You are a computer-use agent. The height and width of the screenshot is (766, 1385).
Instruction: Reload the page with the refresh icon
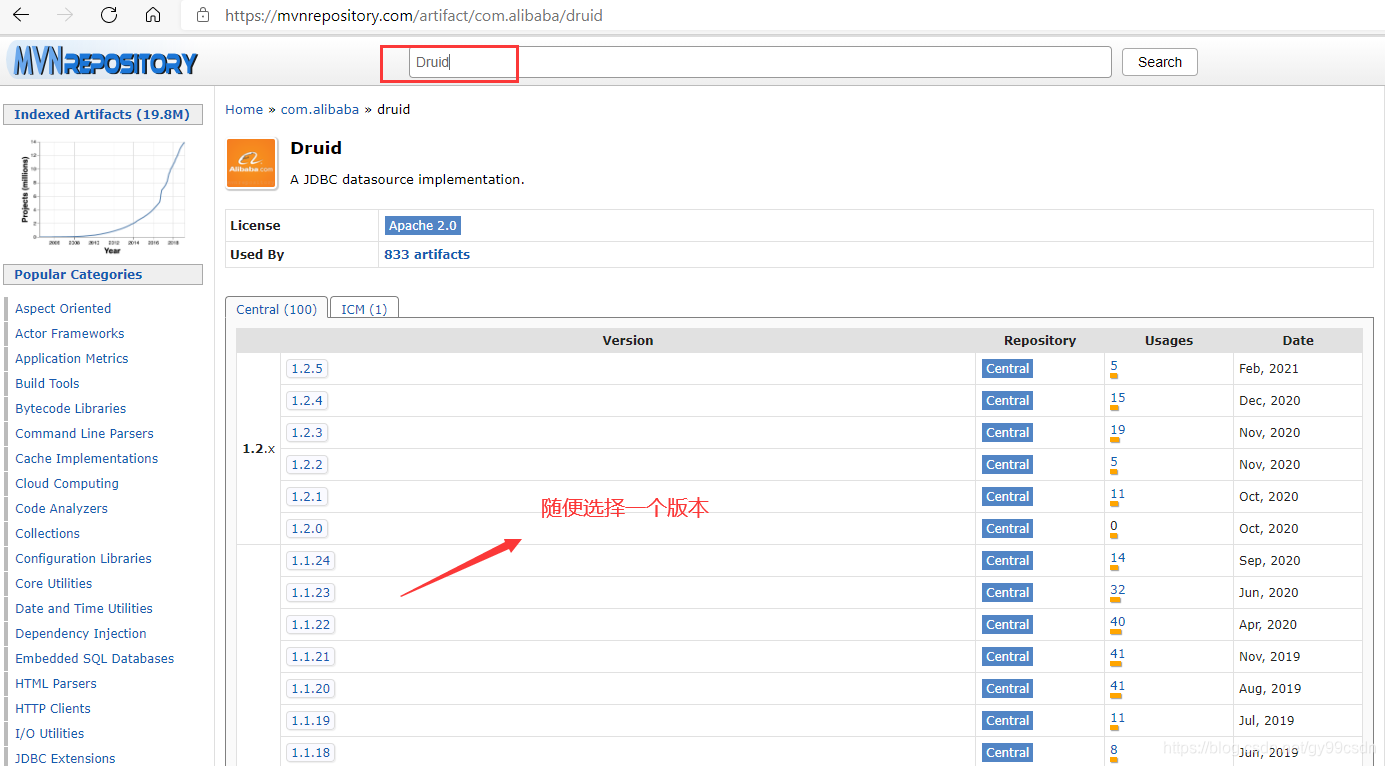pos(109,15)
